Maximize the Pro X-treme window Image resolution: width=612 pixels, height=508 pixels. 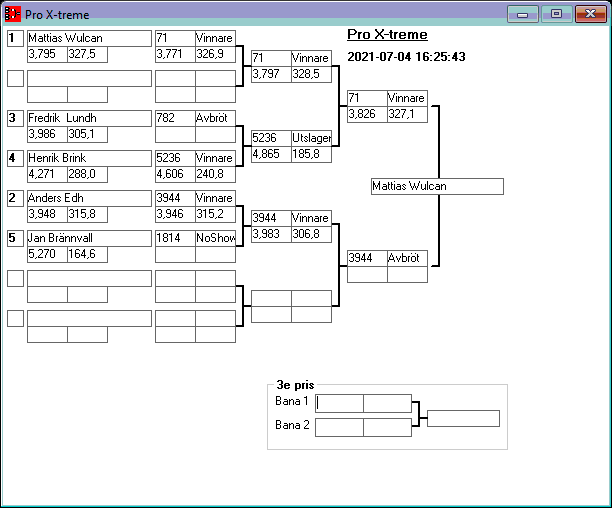(555, 14)
